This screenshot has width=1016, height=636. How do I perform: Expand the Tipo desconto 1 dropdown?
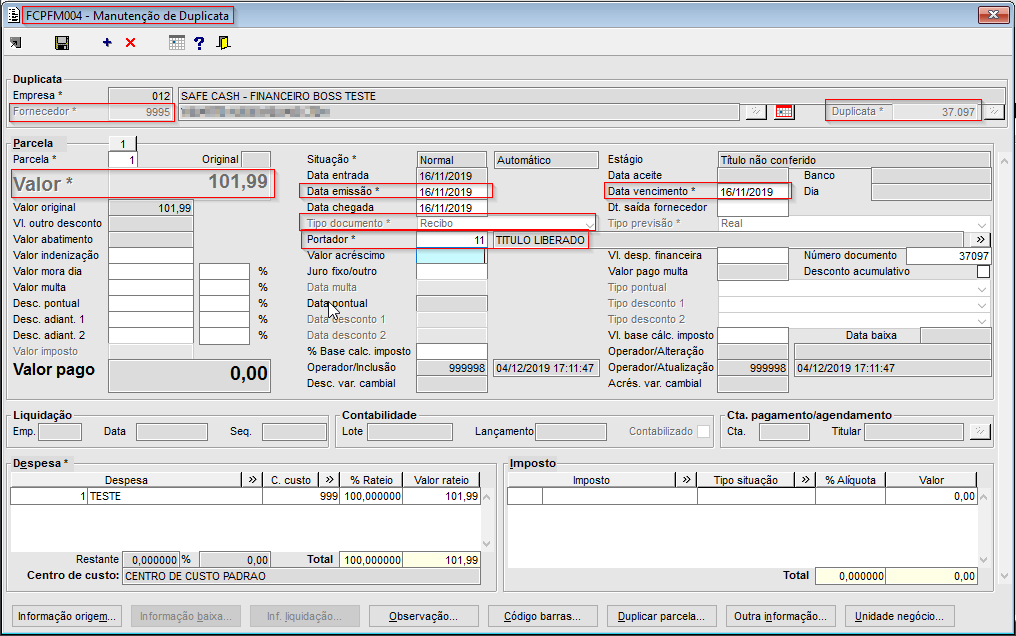point(983,304)
